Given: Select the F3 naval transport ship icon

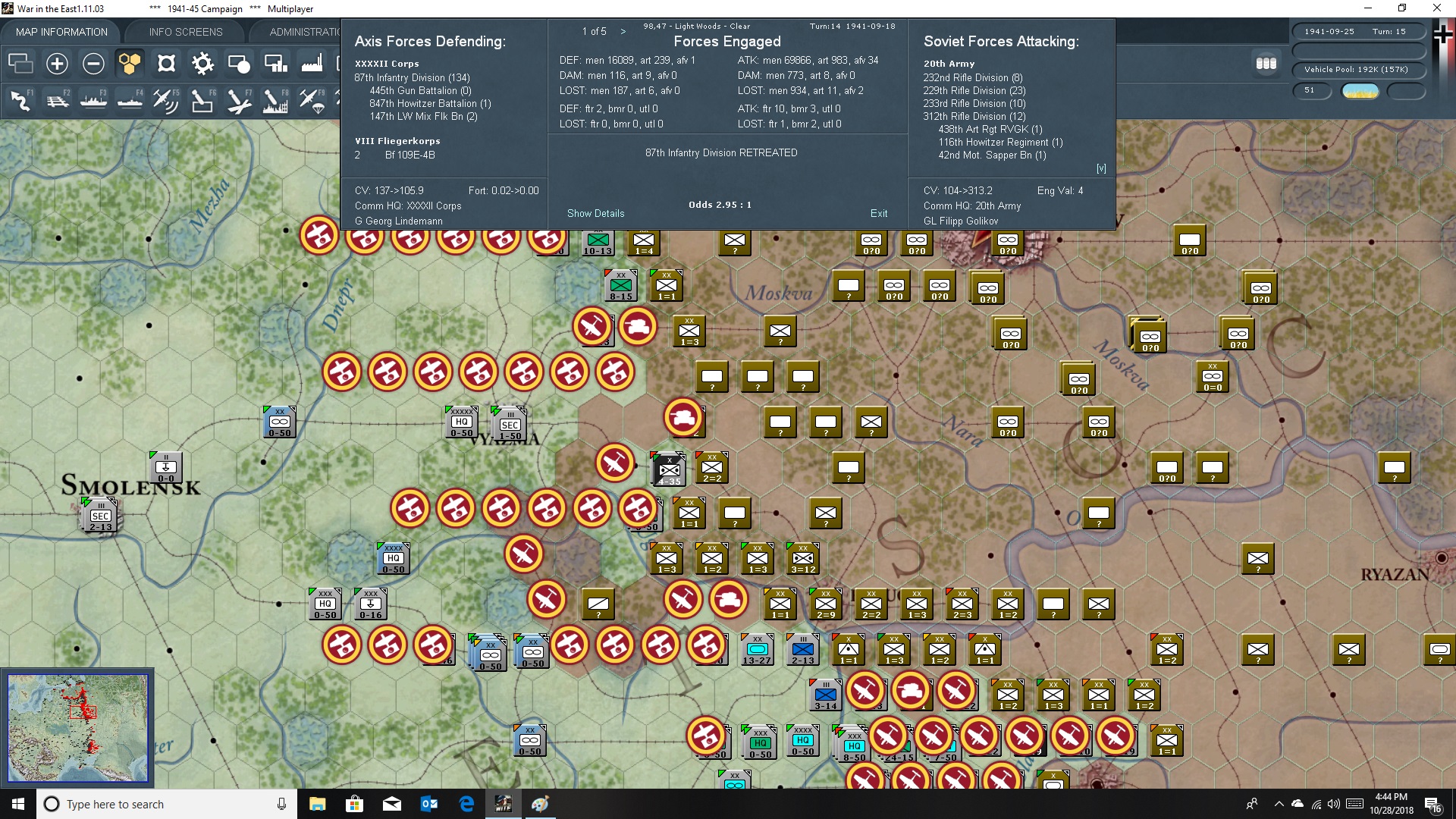Looking at the screenshot, I should point(93,100).
